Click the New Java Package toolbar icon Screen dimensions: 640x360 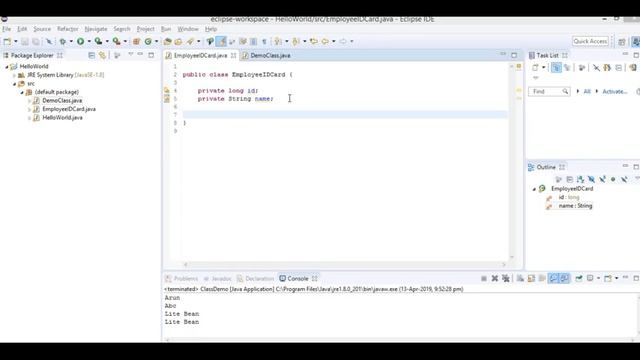(136, 41)
